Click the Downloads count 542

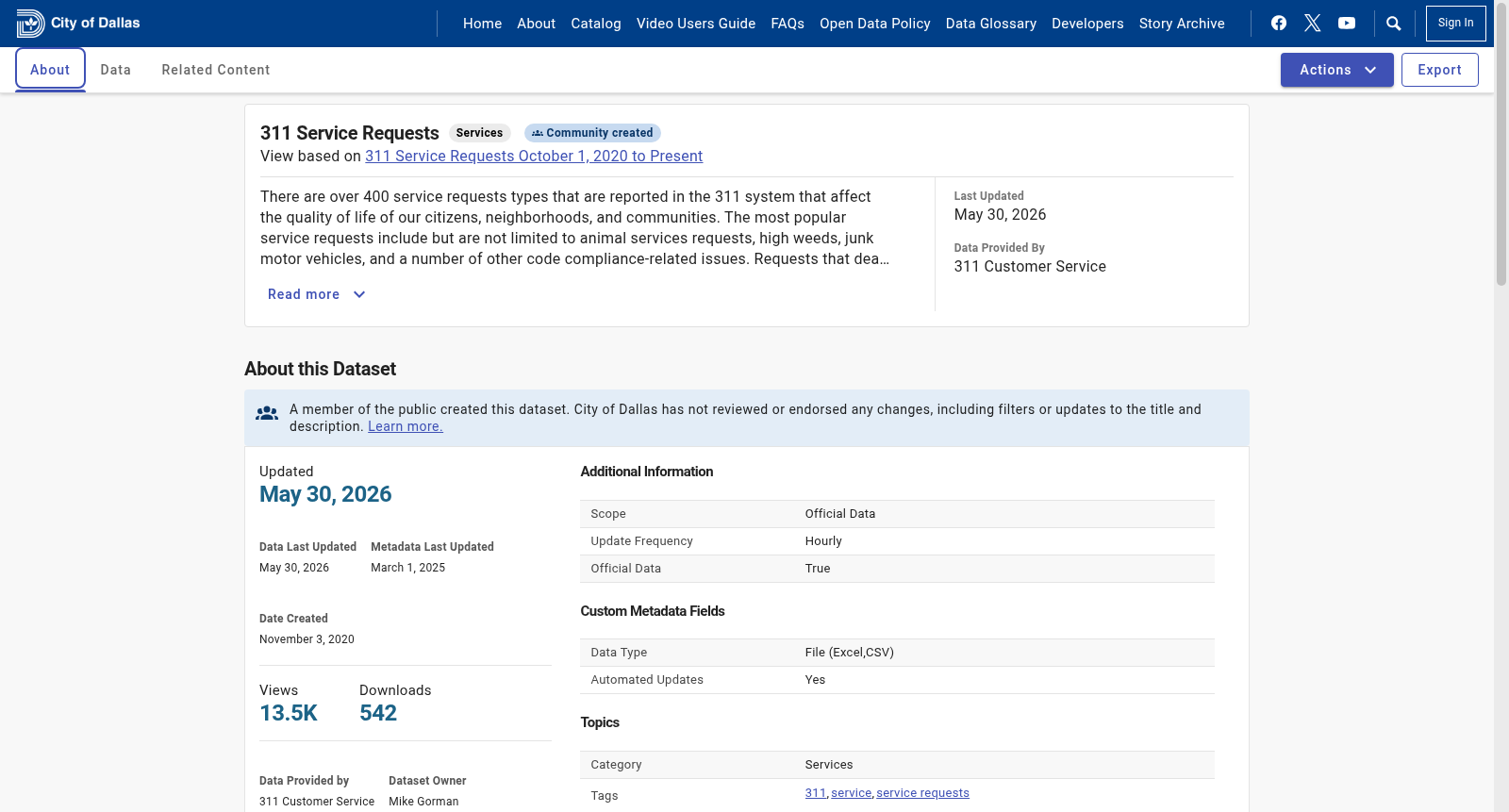click(378, 713)
